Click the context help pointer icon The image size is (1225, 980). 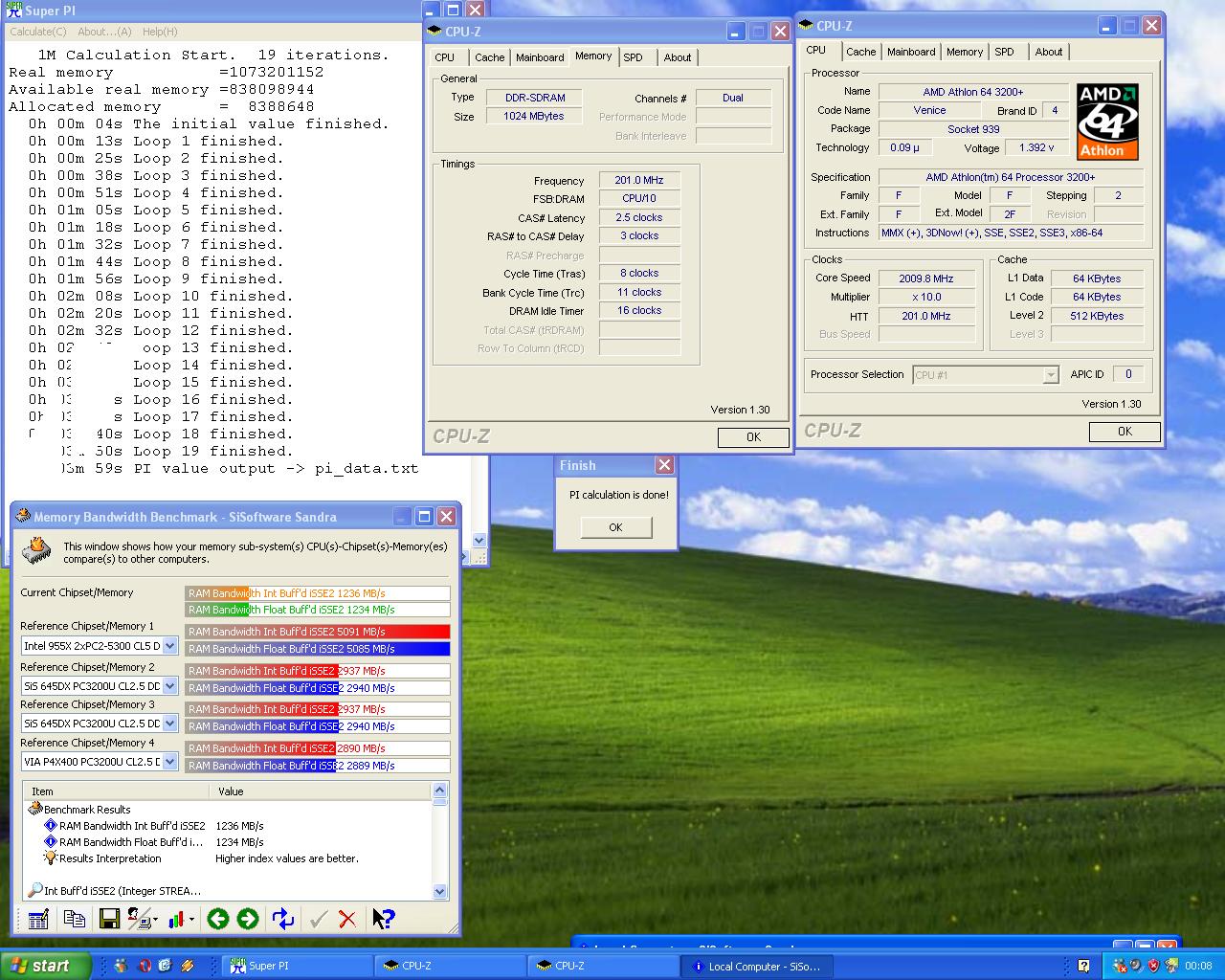click(383, 920)
